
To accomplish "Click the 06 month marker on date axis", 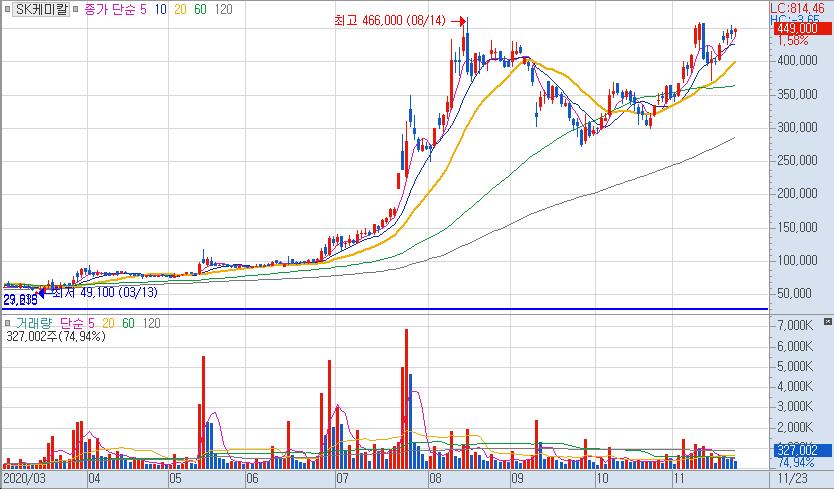I will pyautogui.click(x=252, y=478).
